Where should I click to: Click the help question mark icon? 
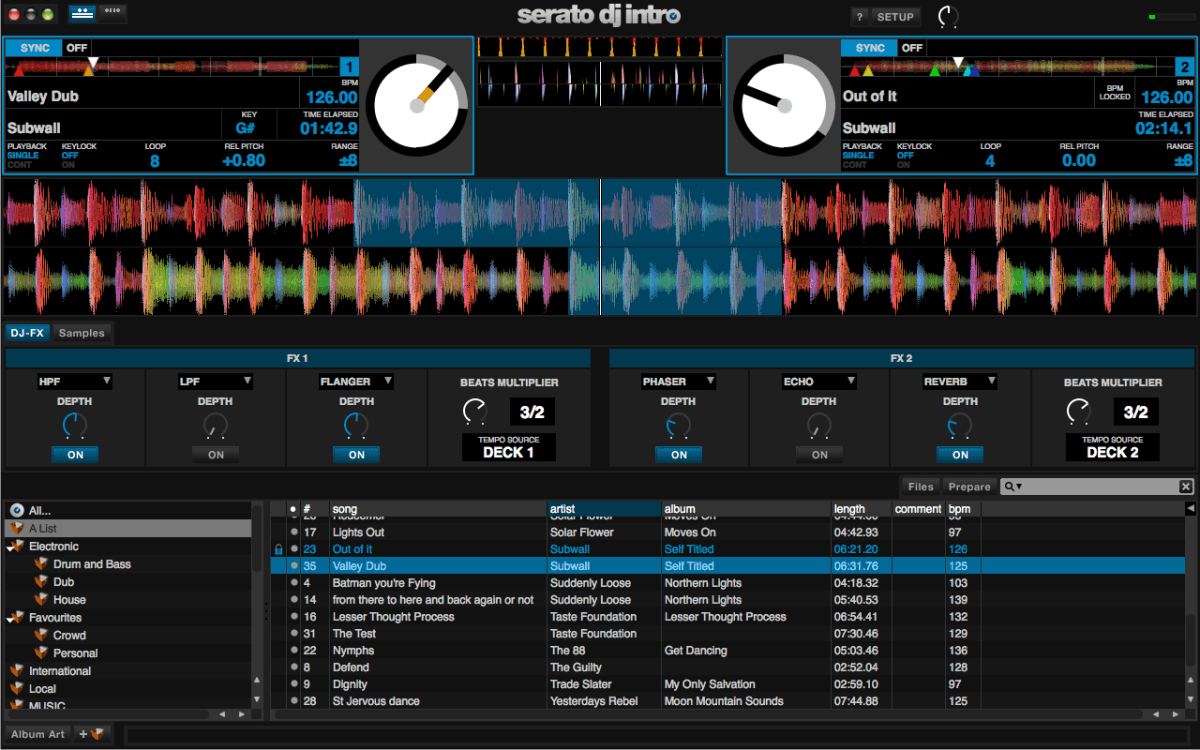pyautogui.click(x=859, y=17)
